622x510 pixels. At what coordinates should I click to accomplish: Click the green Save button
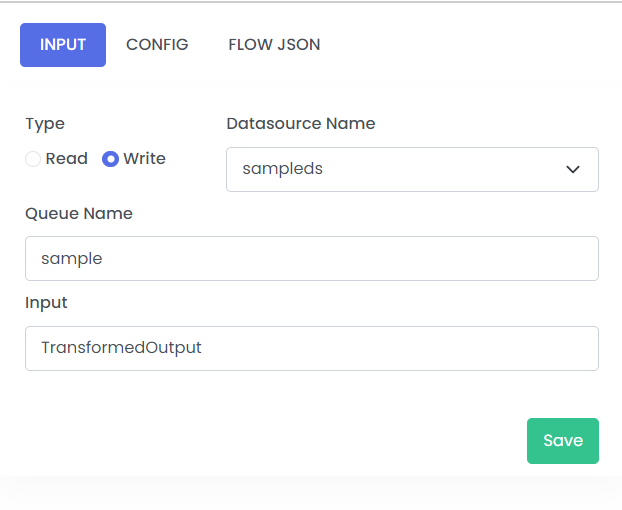(x=563, y=441)
